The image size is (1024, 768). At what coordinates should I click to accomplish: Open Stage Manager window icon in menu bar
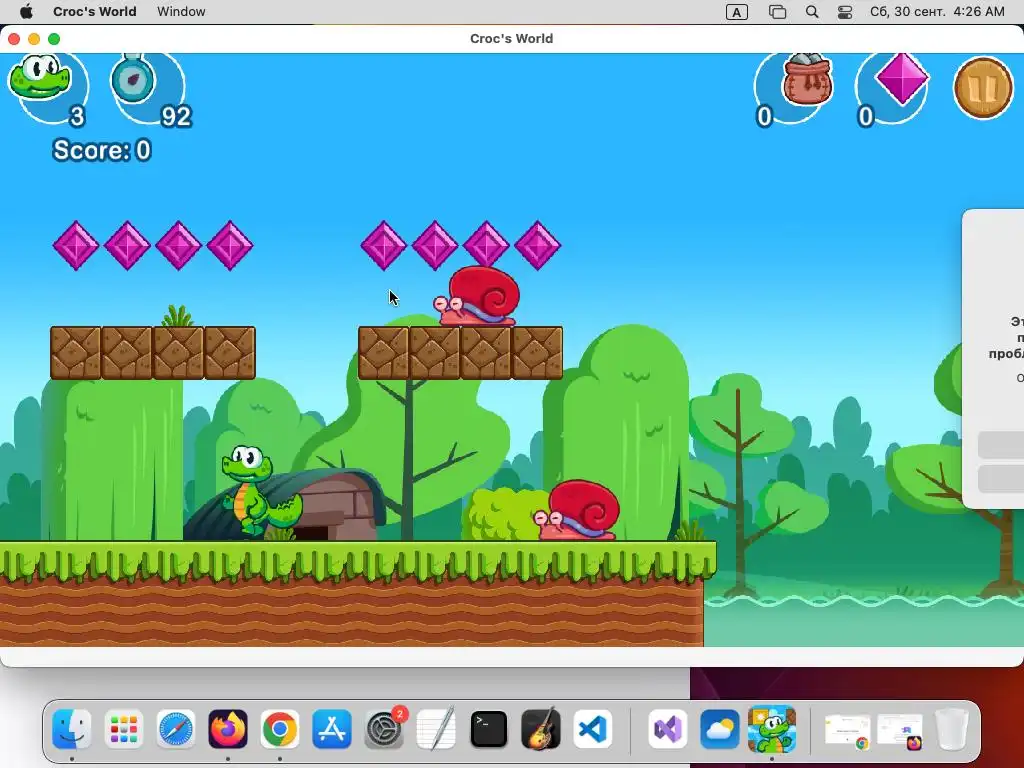(x=777, y=12)
